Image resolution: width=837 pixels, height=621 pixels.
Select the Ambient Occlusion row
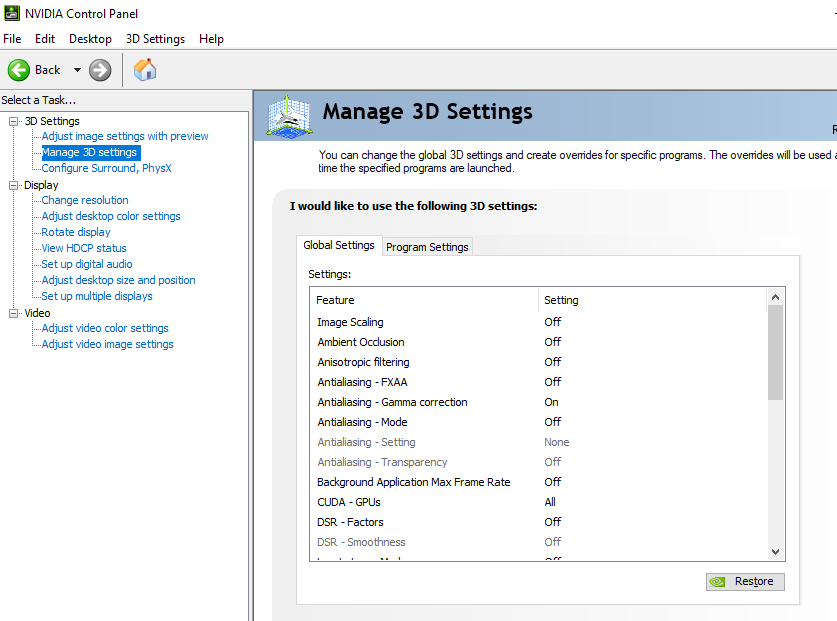[x=539, y=342]
